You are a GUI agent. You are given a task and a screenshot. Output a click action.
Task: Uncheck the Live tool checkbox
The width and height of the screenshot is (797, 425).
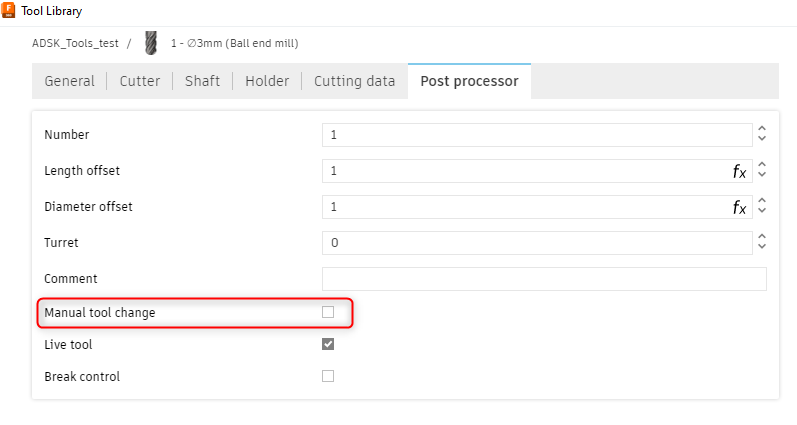tap(328, 344)
